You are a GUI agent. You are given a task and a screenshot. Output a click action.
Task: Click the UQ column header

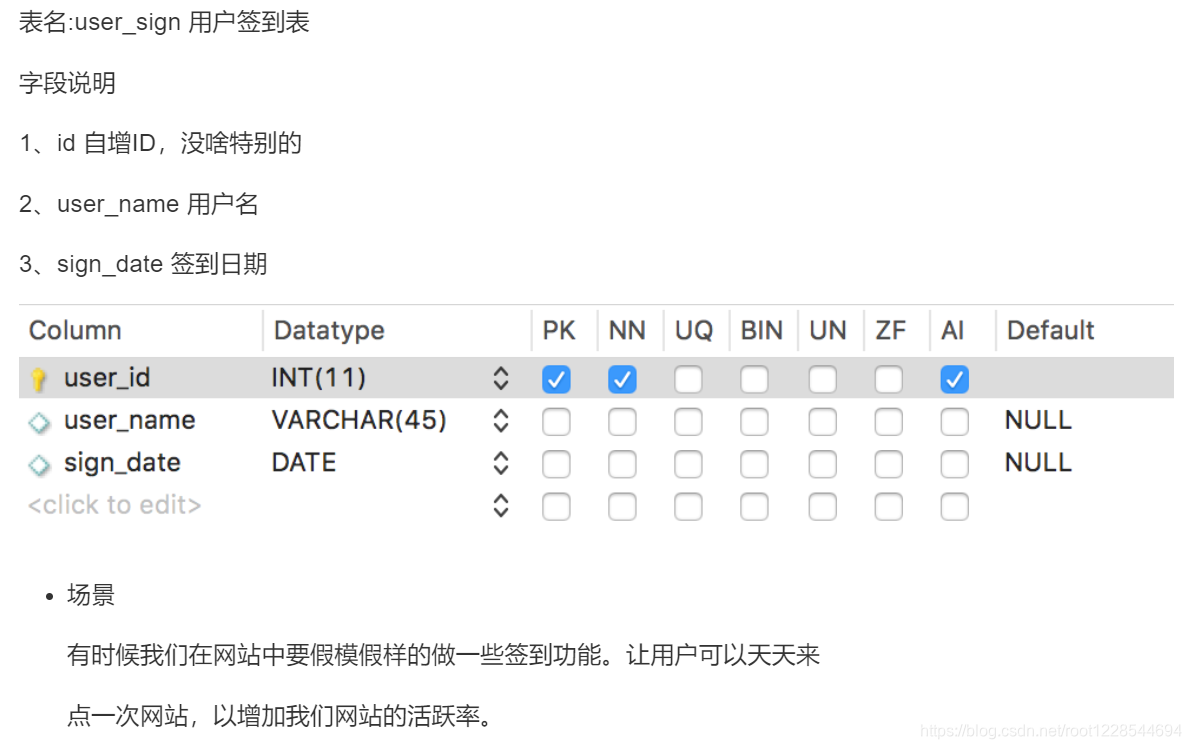tap(694, 330)
